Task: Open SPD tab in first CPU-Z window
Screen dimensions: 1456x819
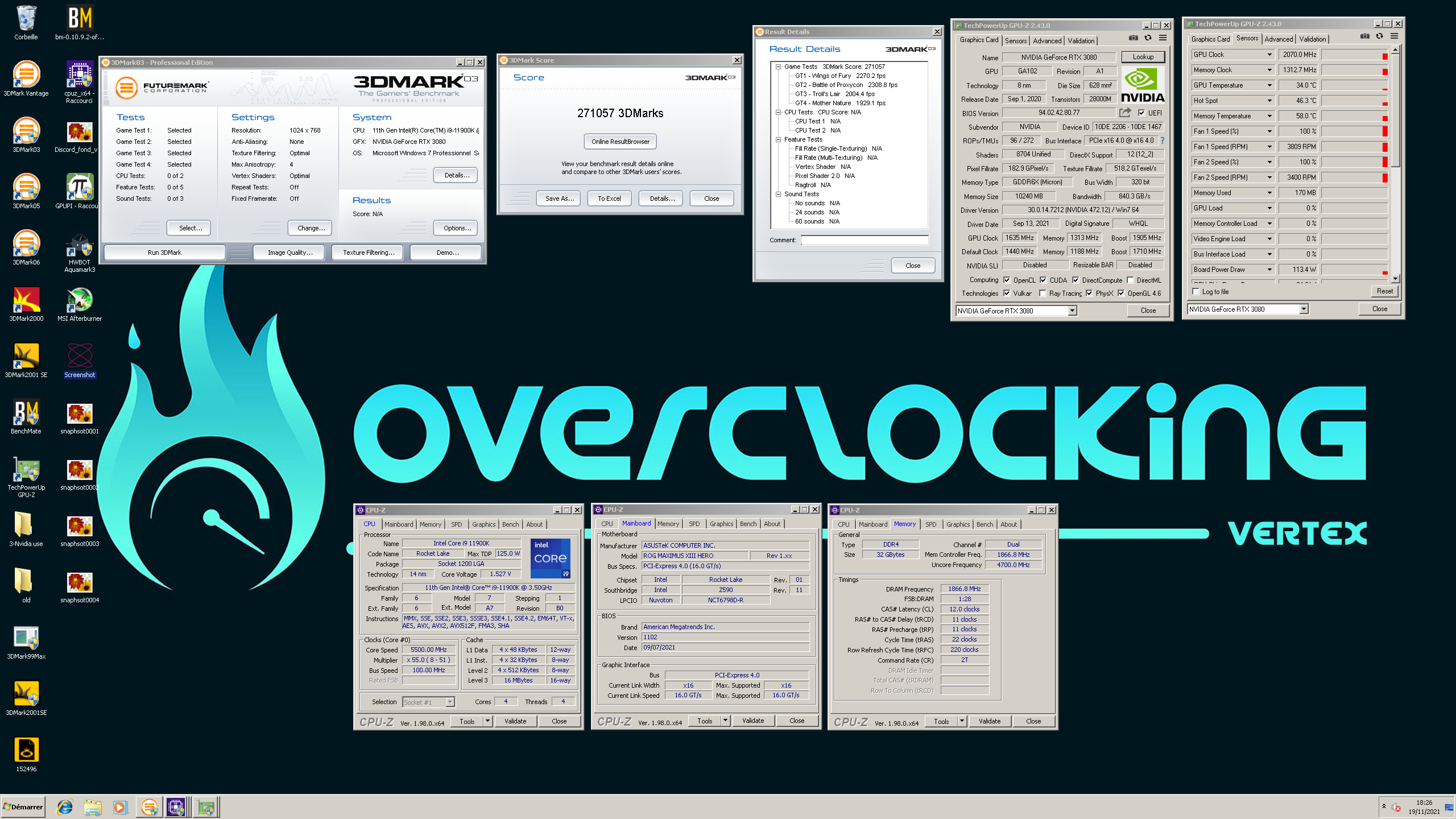Action: tap(456, 524)
